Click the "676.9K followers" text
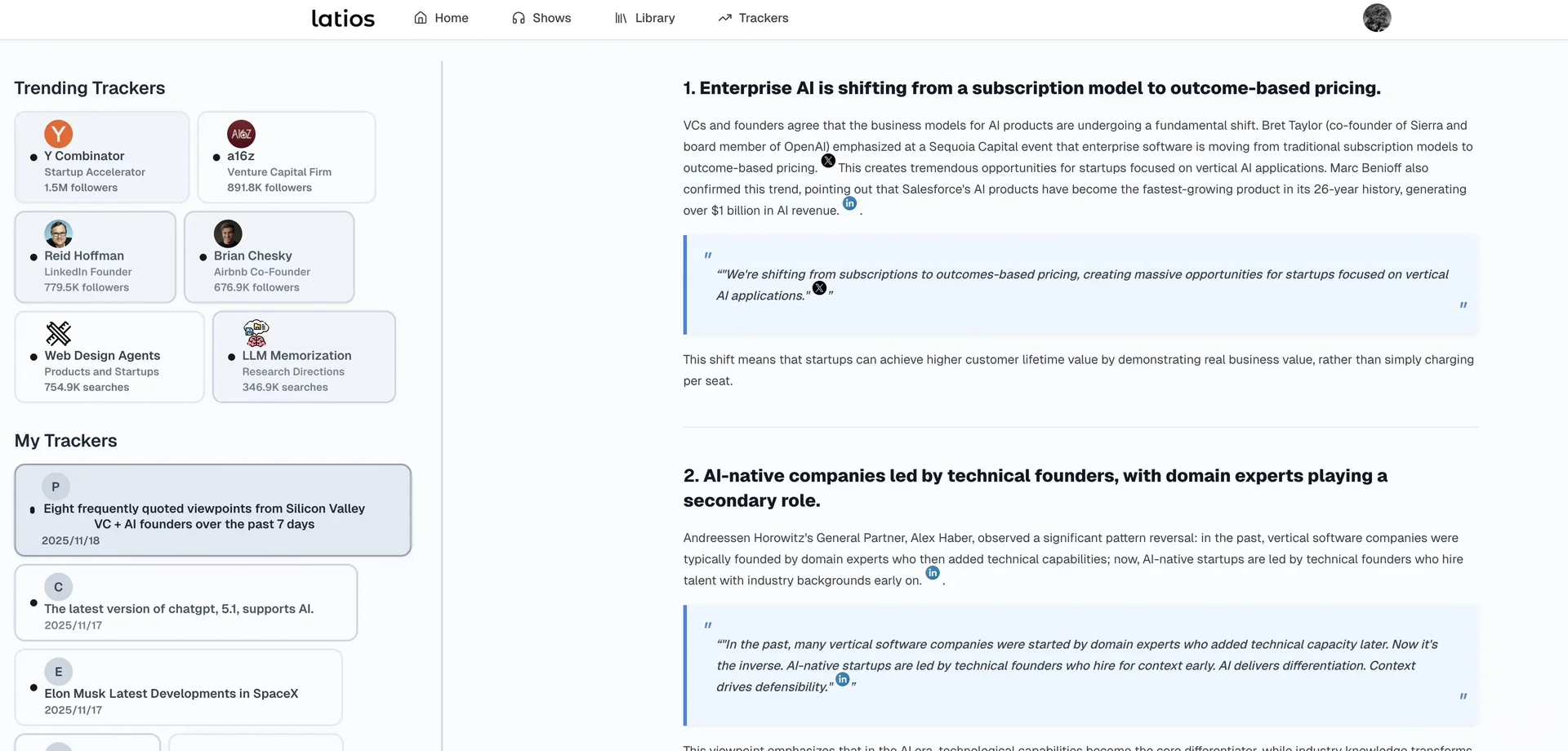1568x751 pixels. pyautogui.click(x=256, y=287)
